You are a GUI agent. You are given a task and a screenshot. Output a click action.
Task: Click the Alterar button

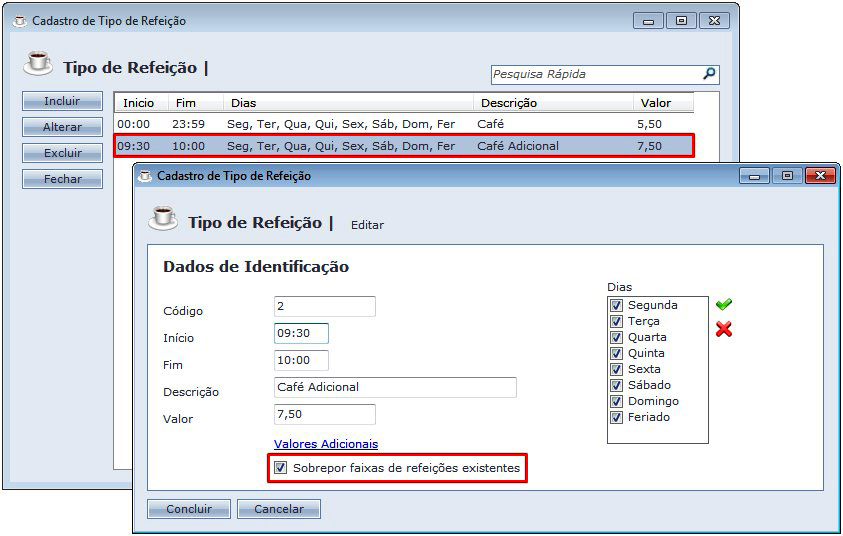[x=62, y=127]
